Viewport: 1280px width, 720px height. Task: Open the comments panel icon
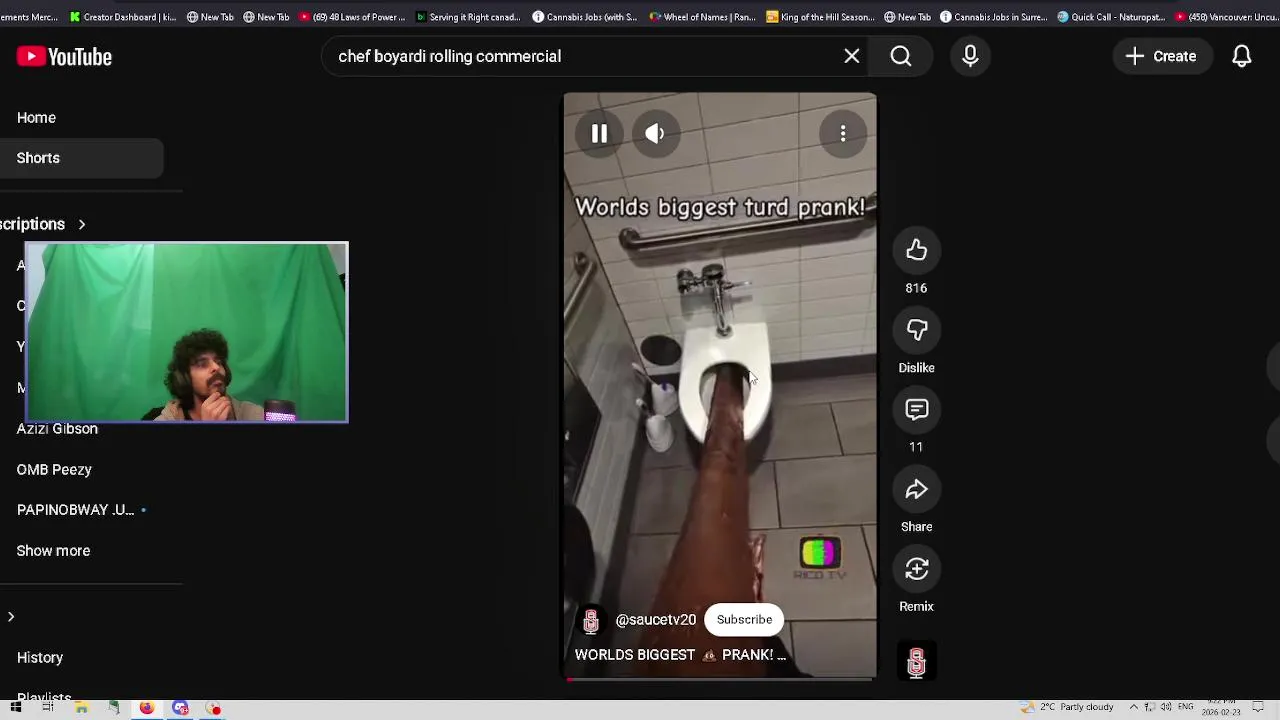(916, 410)
